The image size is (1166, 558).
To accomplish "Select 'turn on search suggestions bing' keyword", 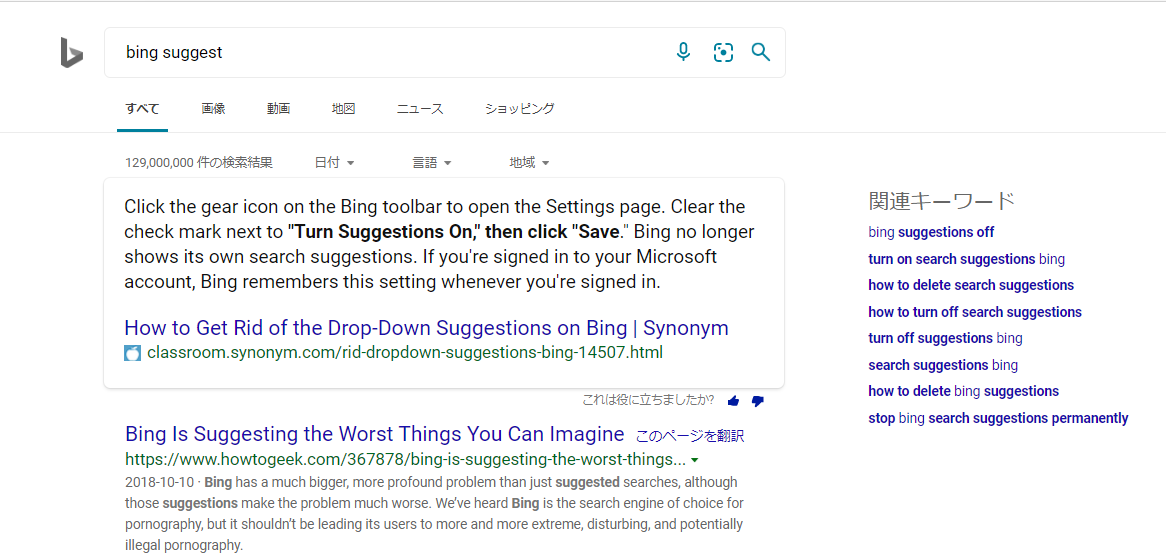I will click(x=967, y=259).
